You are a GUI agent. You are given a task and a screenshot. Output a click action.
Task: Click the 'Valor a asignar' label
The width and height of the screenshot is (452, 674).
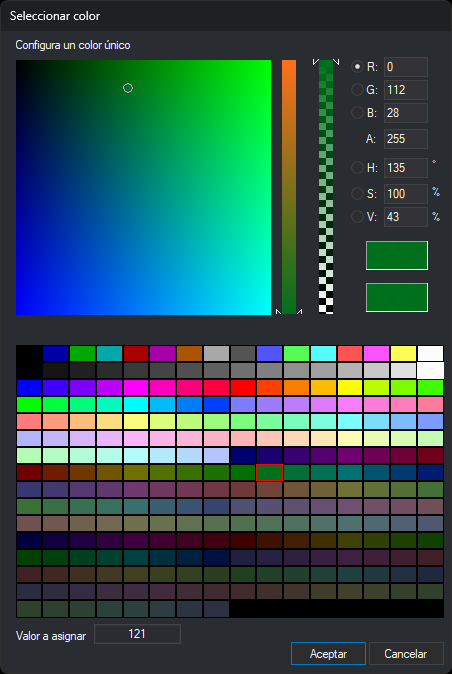pos(51,636)
